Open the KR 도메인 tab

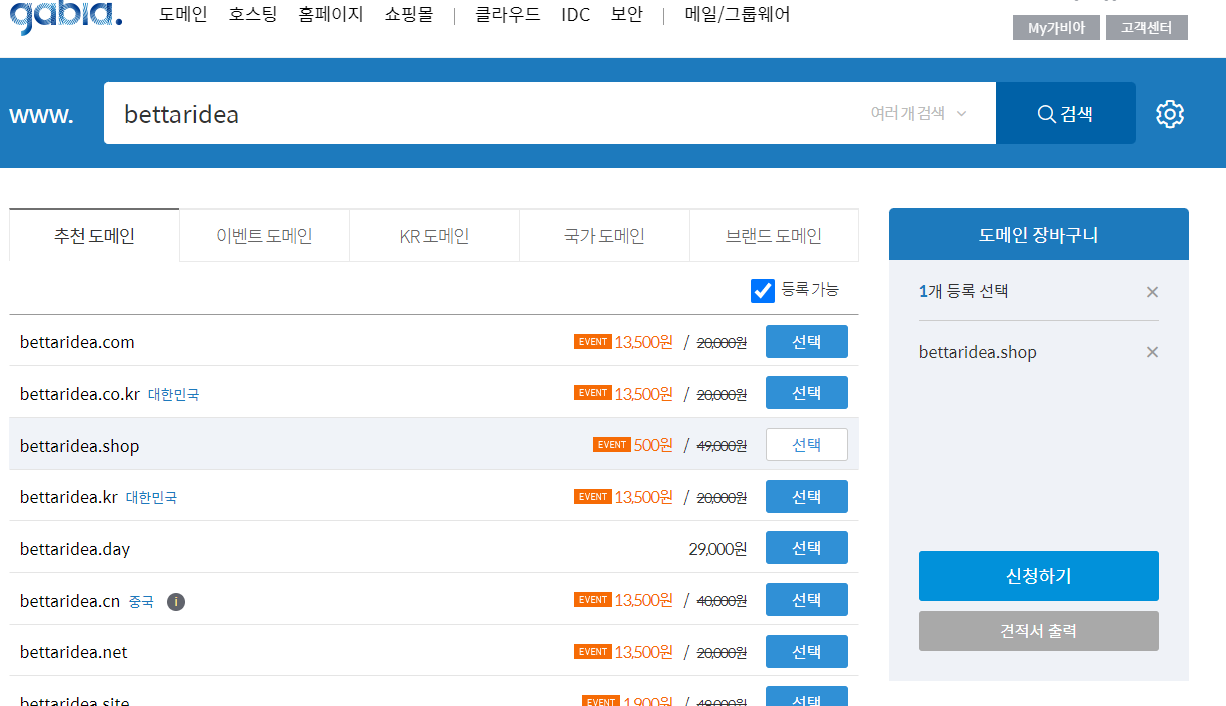pyautogui.click(x=434, y=236)
